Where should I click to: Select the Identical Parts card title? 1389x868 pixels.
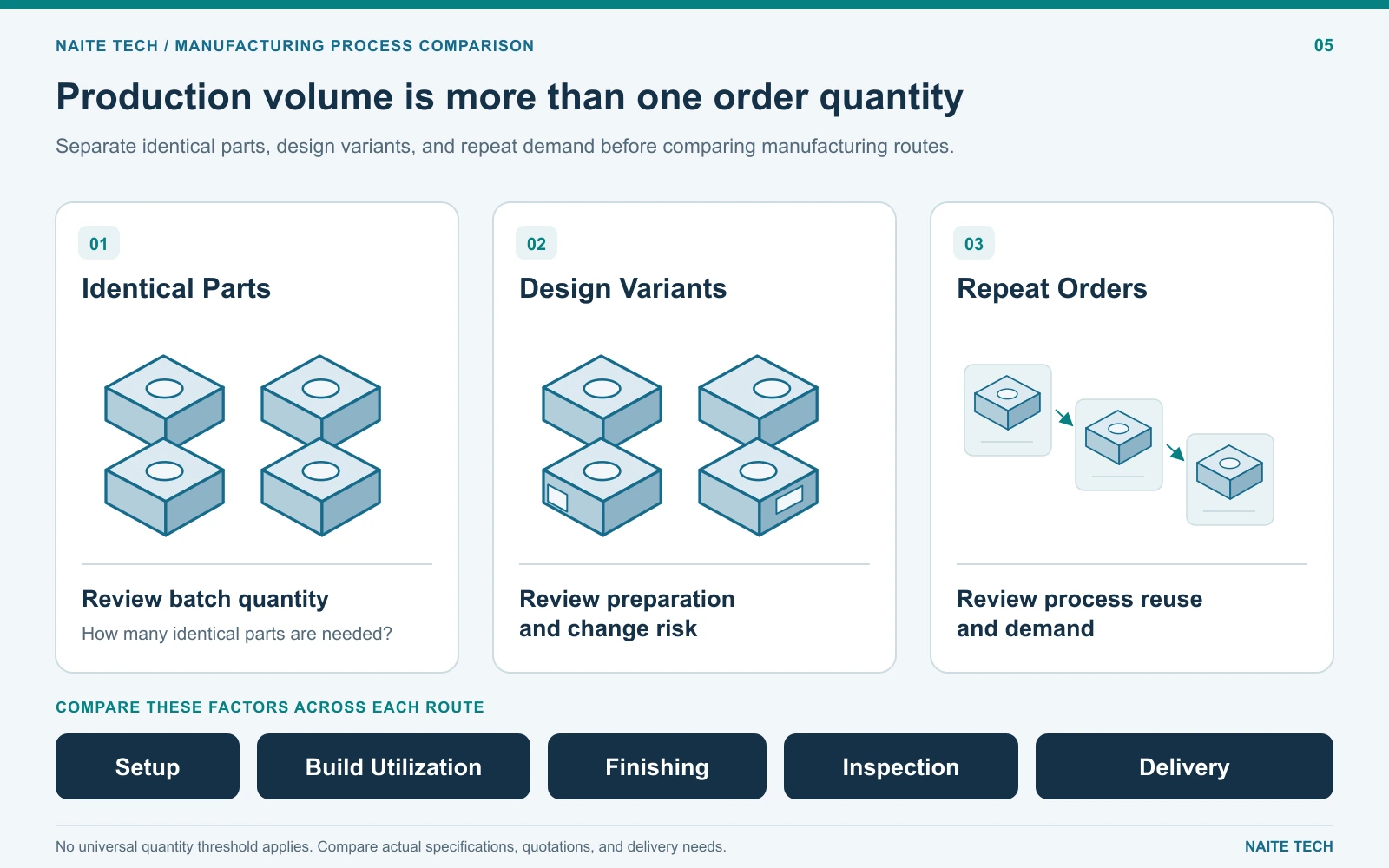pos(176,288)
